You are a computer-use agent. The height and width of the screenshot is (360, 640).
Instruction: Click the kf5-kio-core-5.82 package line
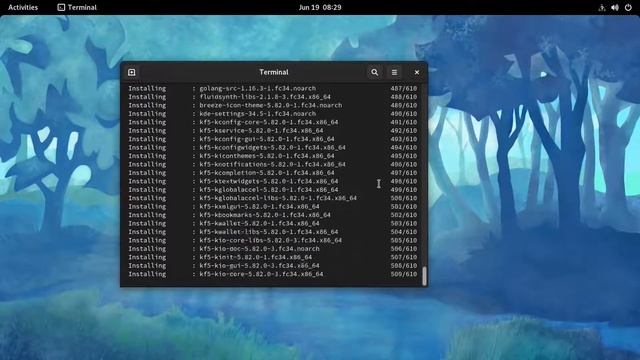[x=273, y=274]
